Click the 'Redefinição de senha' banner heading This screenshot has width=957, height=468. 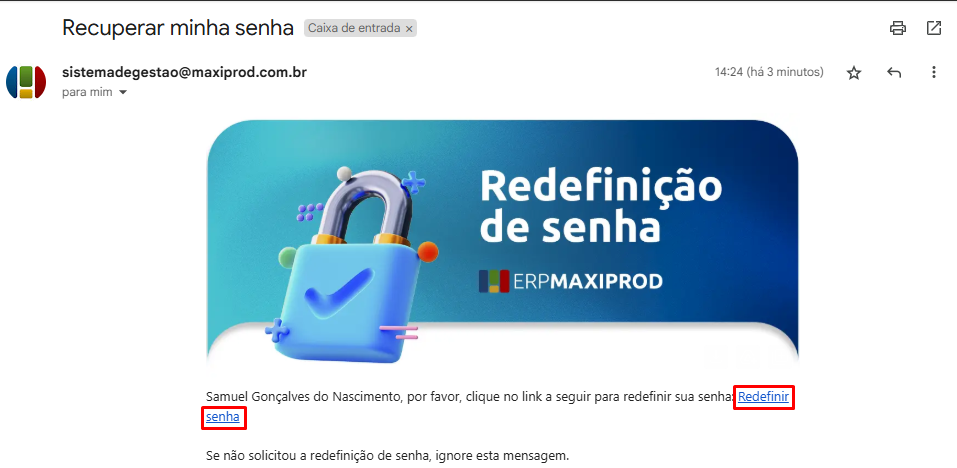point(601,207)
